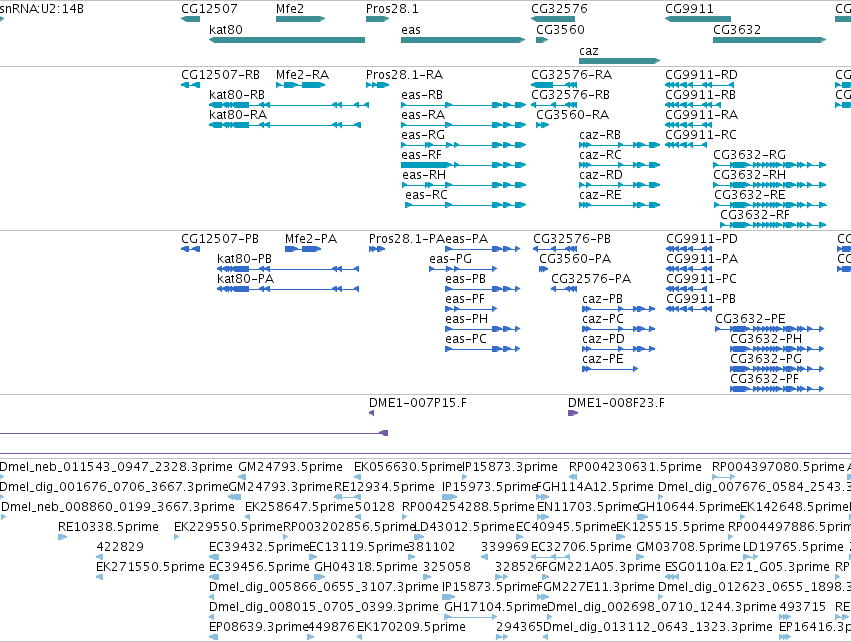Image resolution: width=851 pixels, height=642 pixels.
Task: Click the CG32576 gene label
Action: coord(559,9)
